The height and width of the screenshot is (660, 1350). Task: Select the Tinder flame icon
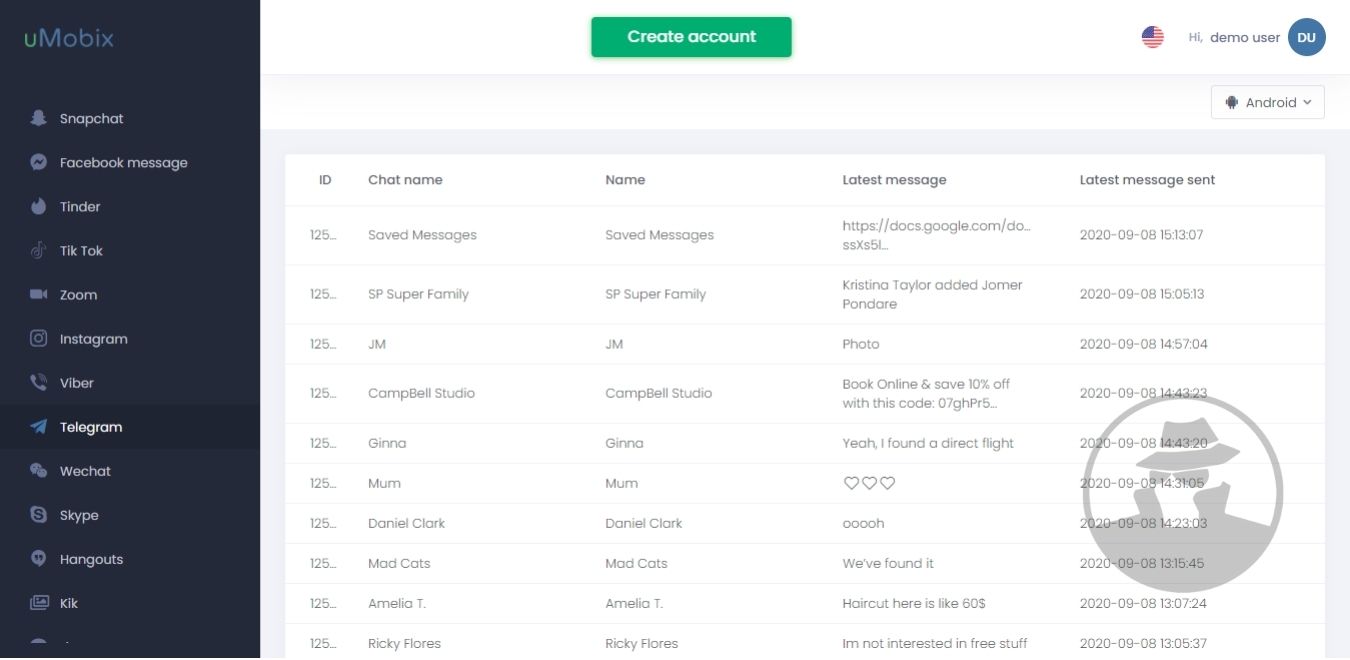coord(39,206)
